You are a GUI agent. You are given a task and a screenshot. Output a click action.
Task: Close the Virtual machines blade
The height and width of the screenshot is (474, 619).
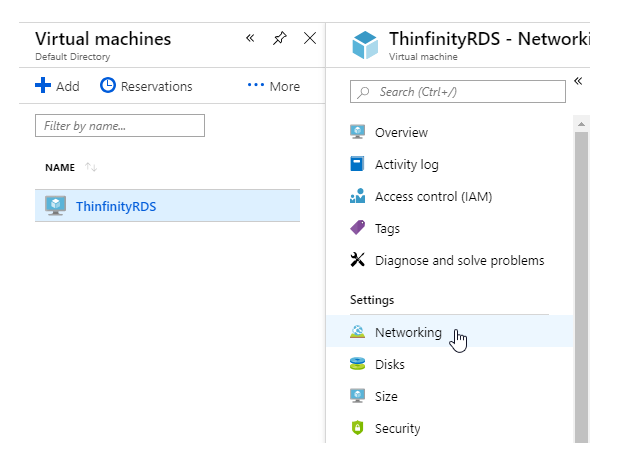[310, 38]
